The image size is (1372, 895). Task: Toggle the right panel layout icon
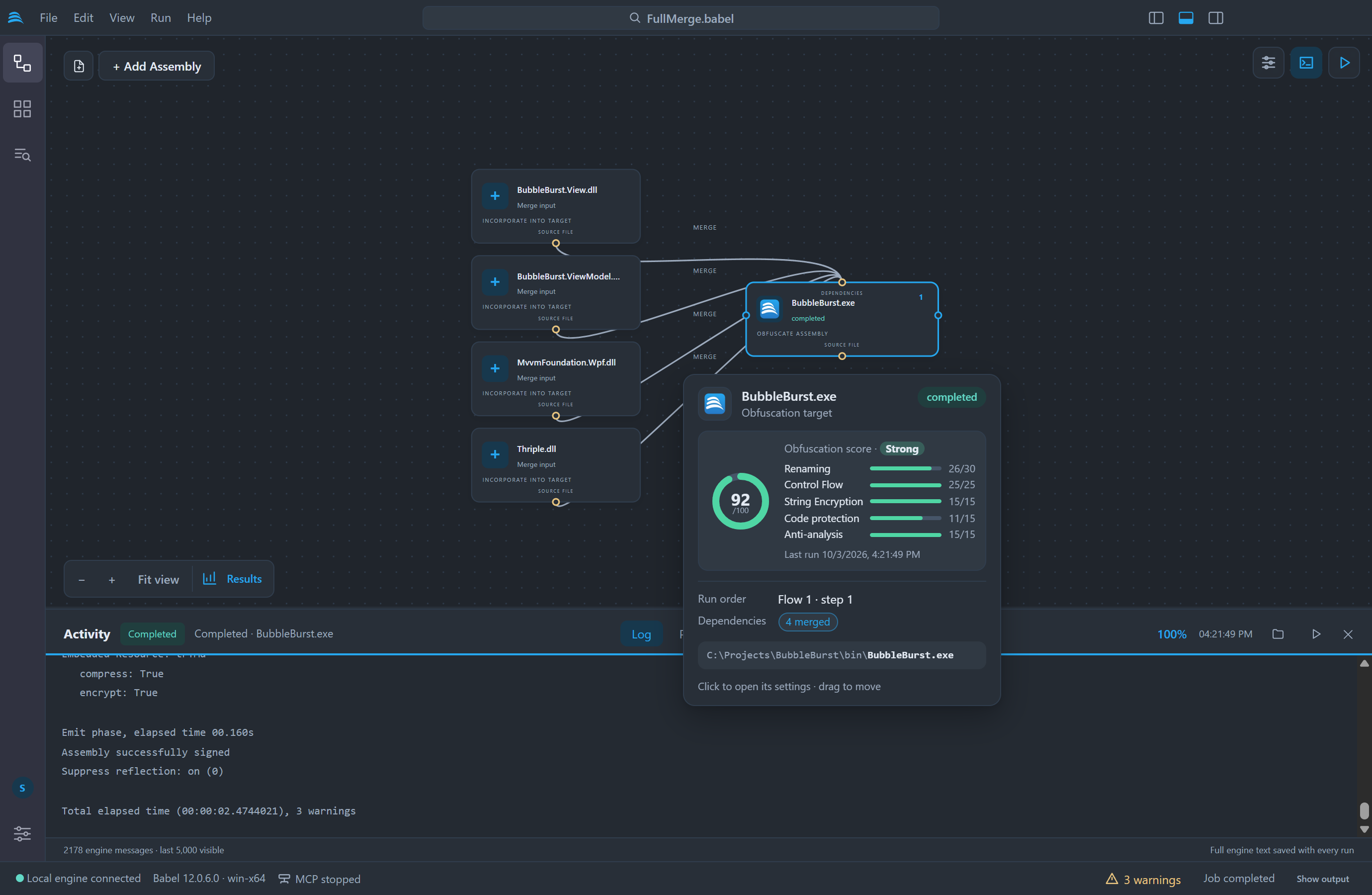tap(1216, 18)
